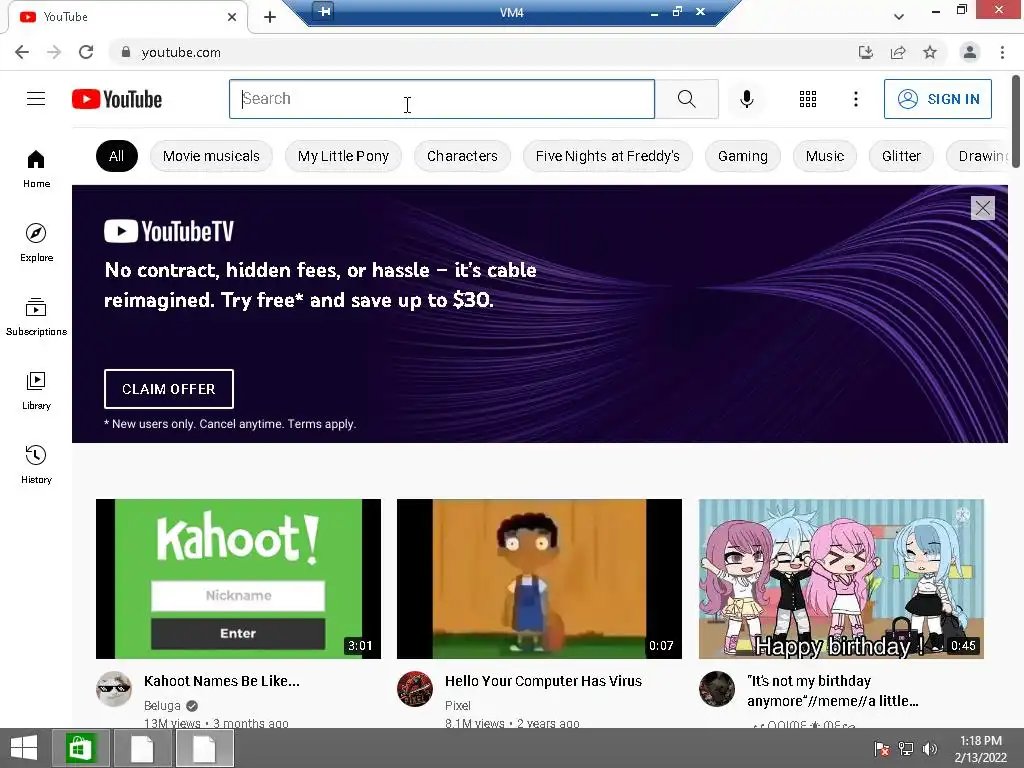Screen dimensions: 1024x768
Task: Open the YouTube apps grid
Action: point(808,99)
